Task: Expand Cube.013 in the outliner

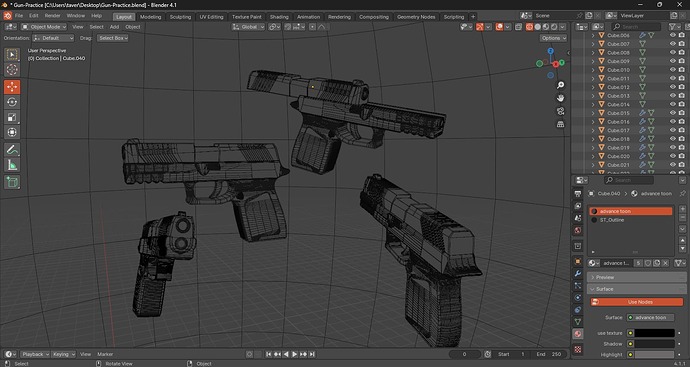Action: click(593, 96)
